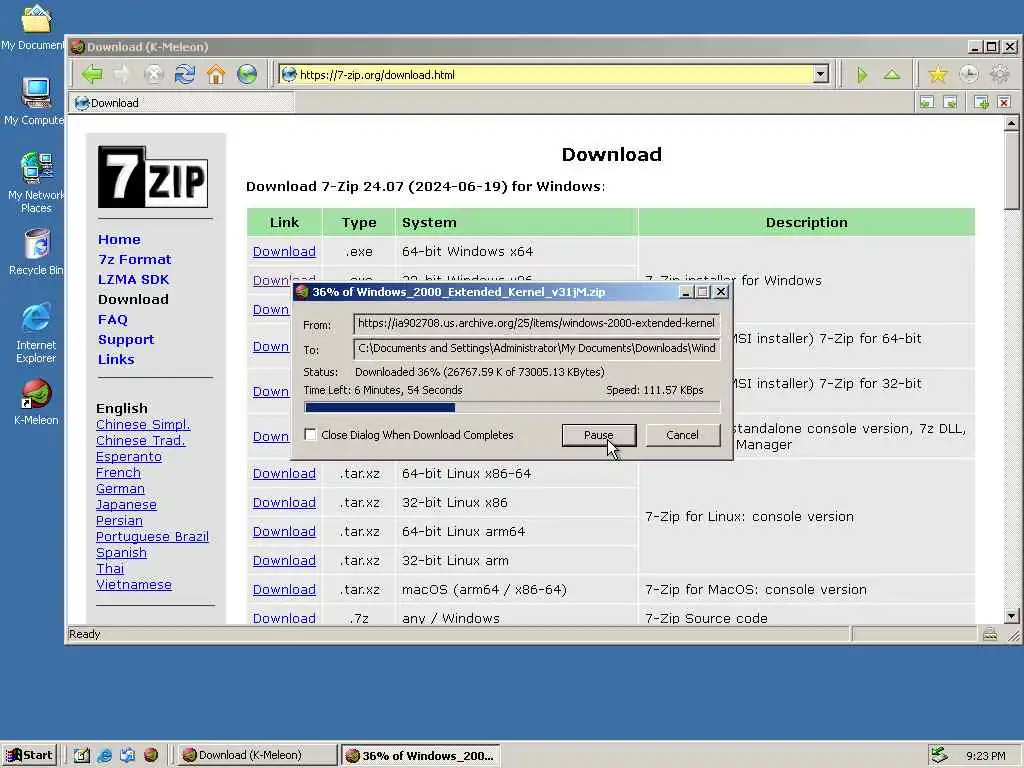1024x768 pixels.
Task: Close the current tab with the red X icon
Action: click(x=1004, y=103)
